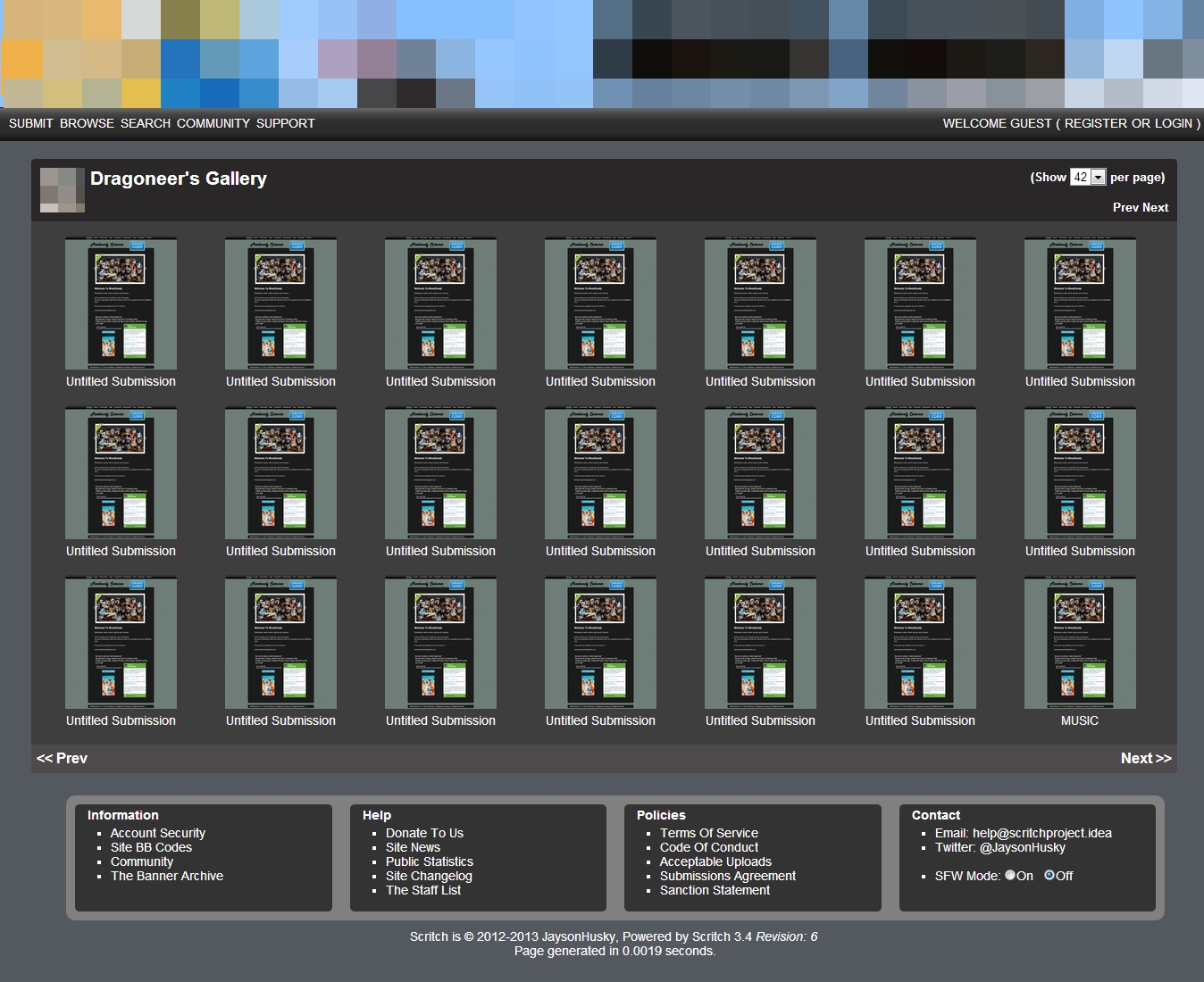Open the SUBMIT menu item
Screen dimensions: 1204x982
tap(31, 123)
